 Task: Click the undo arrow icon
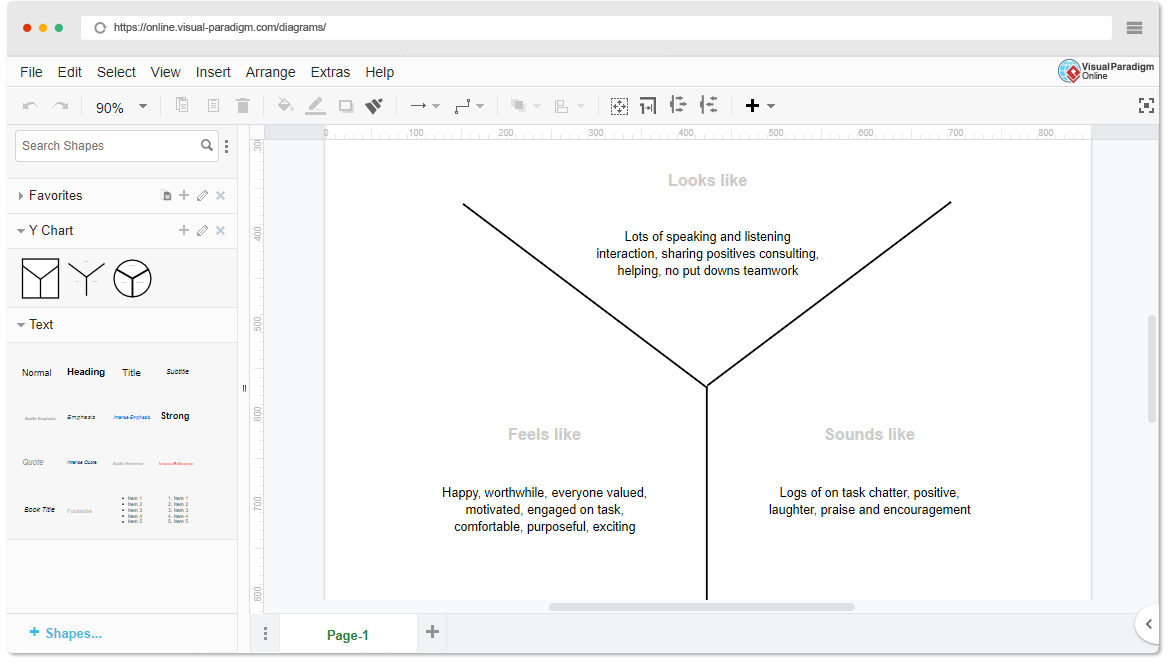click(30, 106)
